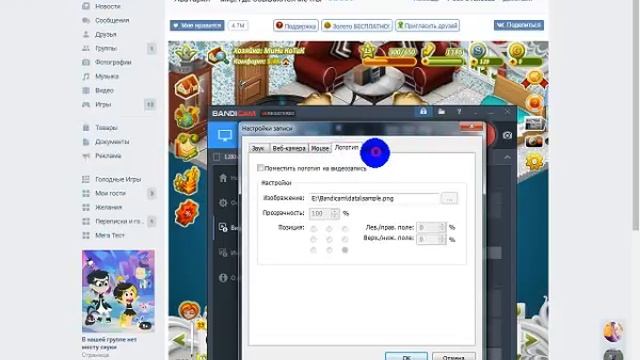Select top-right logo position radio button

pyautogui.click(x=345, y=229)
